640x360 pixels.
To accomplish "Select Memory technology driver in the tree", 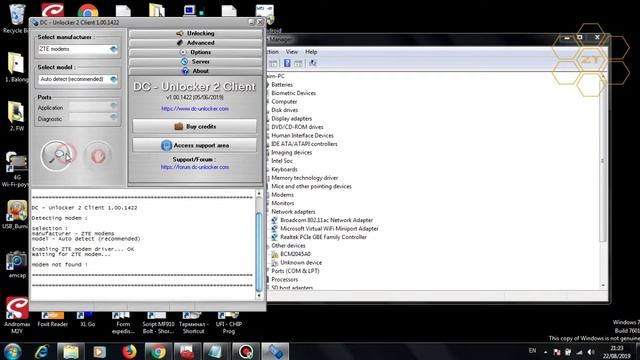I will [x=304, y=178].
